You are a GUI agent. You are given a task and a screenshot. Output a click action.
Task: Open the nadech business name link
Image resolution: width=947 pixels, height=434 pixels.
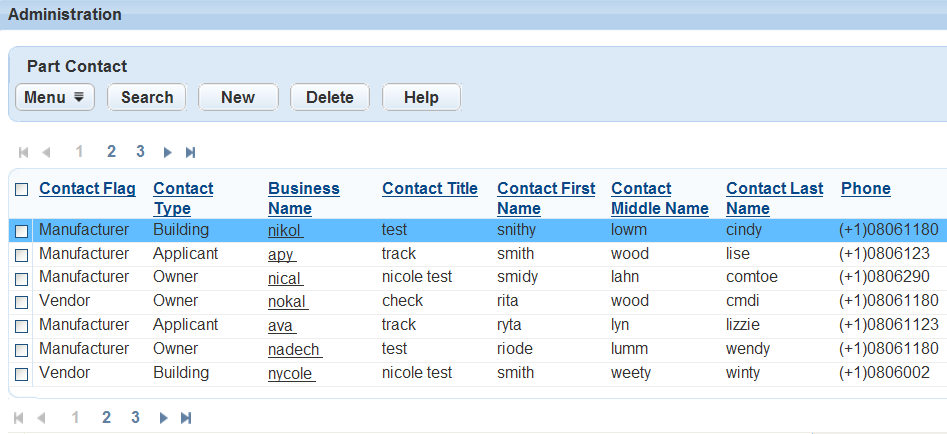(294, 349)
